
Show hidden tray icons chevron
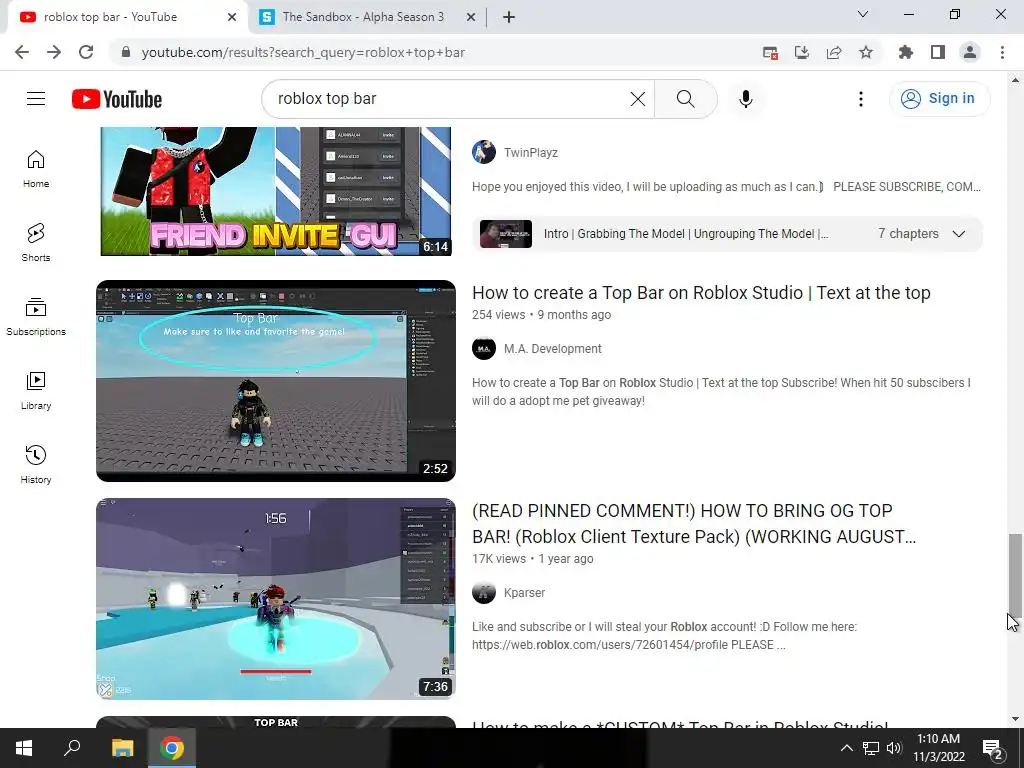(846, 748)
